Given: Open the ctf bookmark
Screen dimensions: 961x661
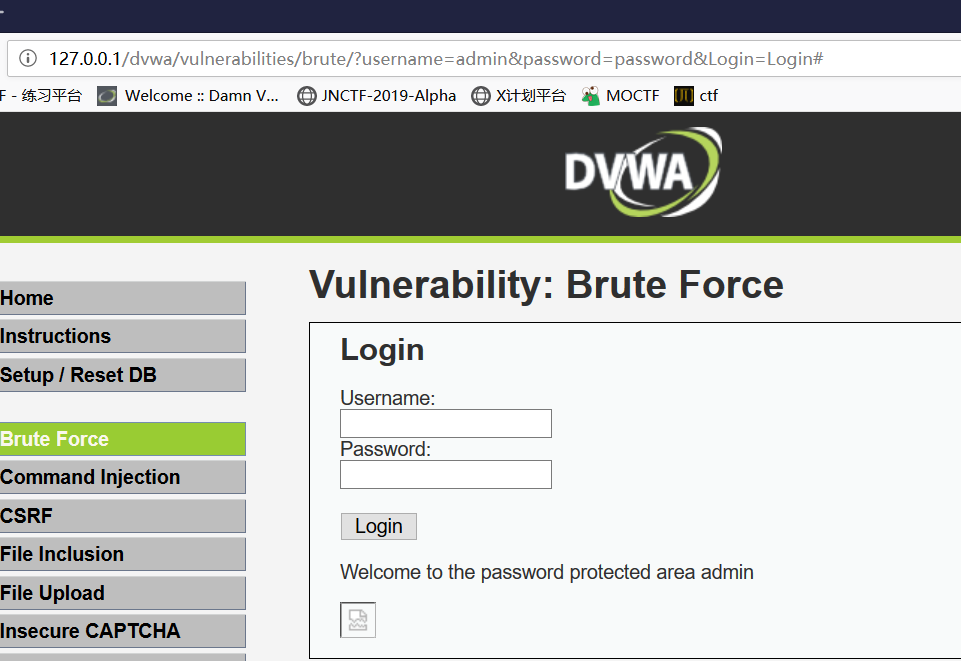Looking at the screenshot, I should (x=696, y=96).
